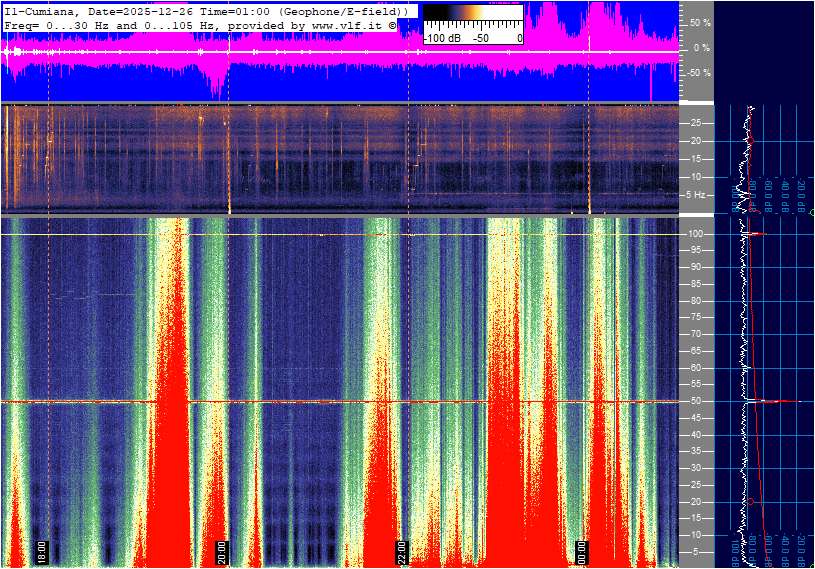
Task: Click the 00:00 time marker label
Action: (x=582, y=551)
